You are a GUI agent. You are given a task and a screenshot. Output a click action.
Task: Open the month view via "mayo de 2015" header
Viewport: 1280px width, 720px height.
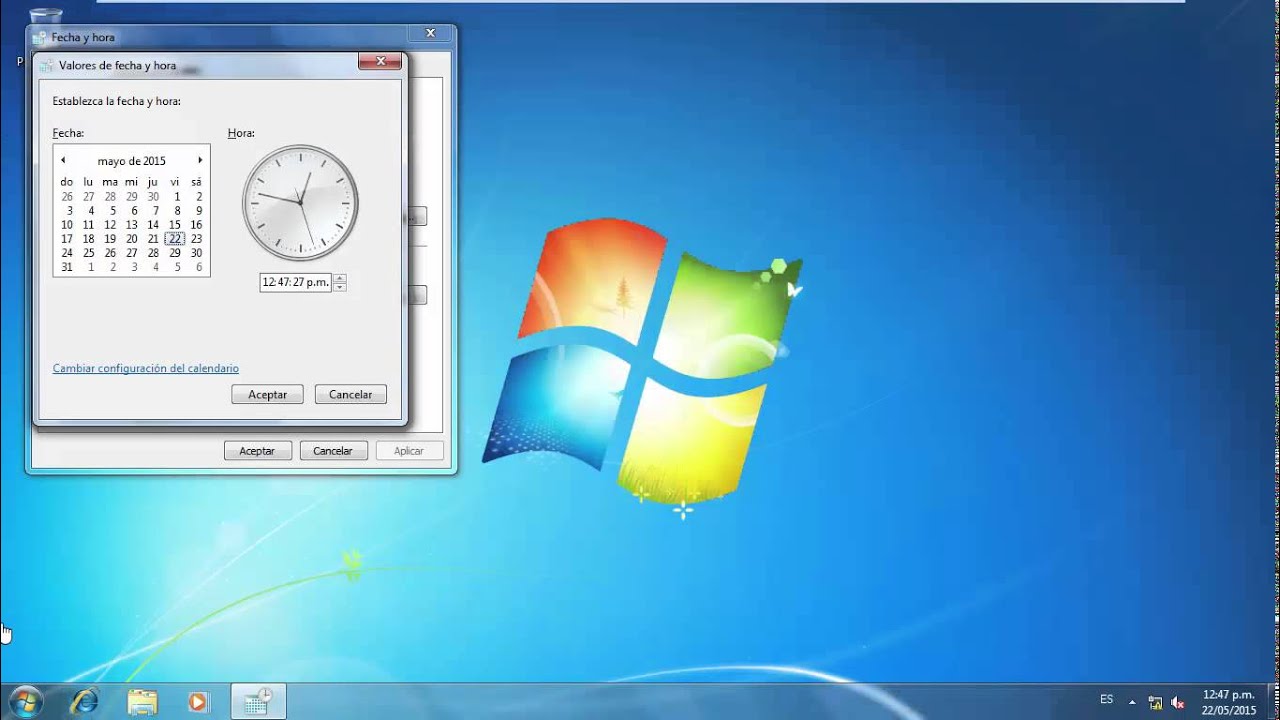click(x=132, y=161)
